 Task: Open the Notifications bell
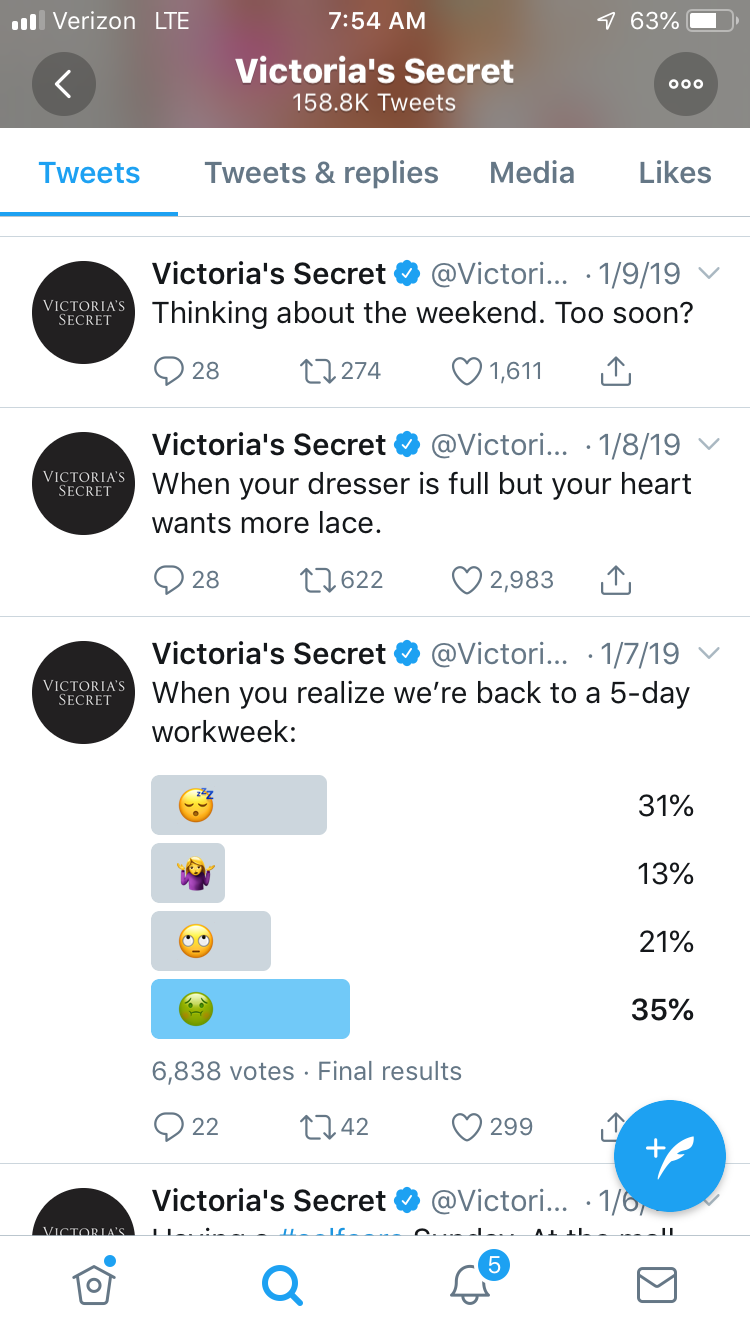470,1284
